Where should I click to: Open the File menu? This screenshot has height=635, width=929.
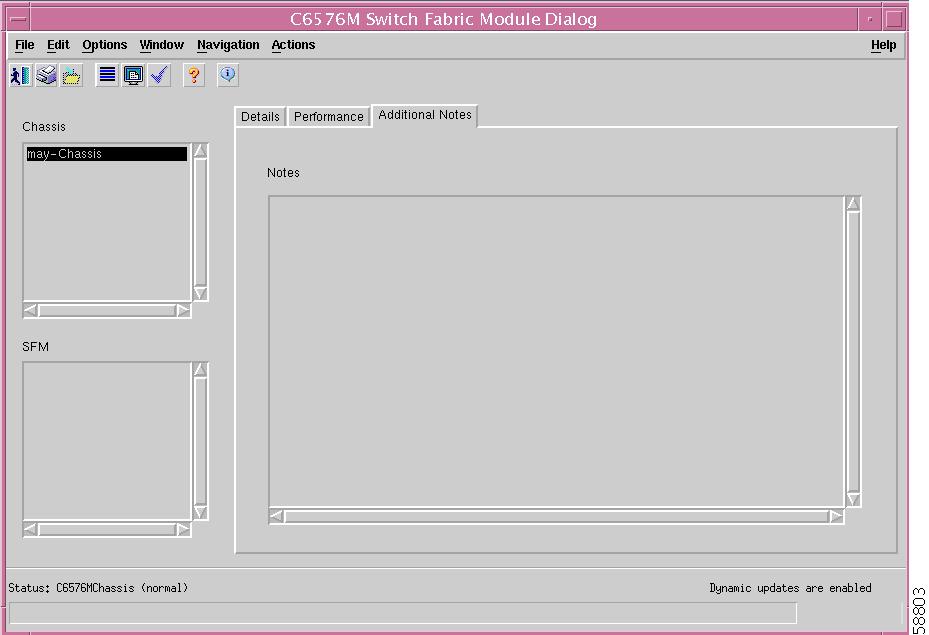pos(25,45)
